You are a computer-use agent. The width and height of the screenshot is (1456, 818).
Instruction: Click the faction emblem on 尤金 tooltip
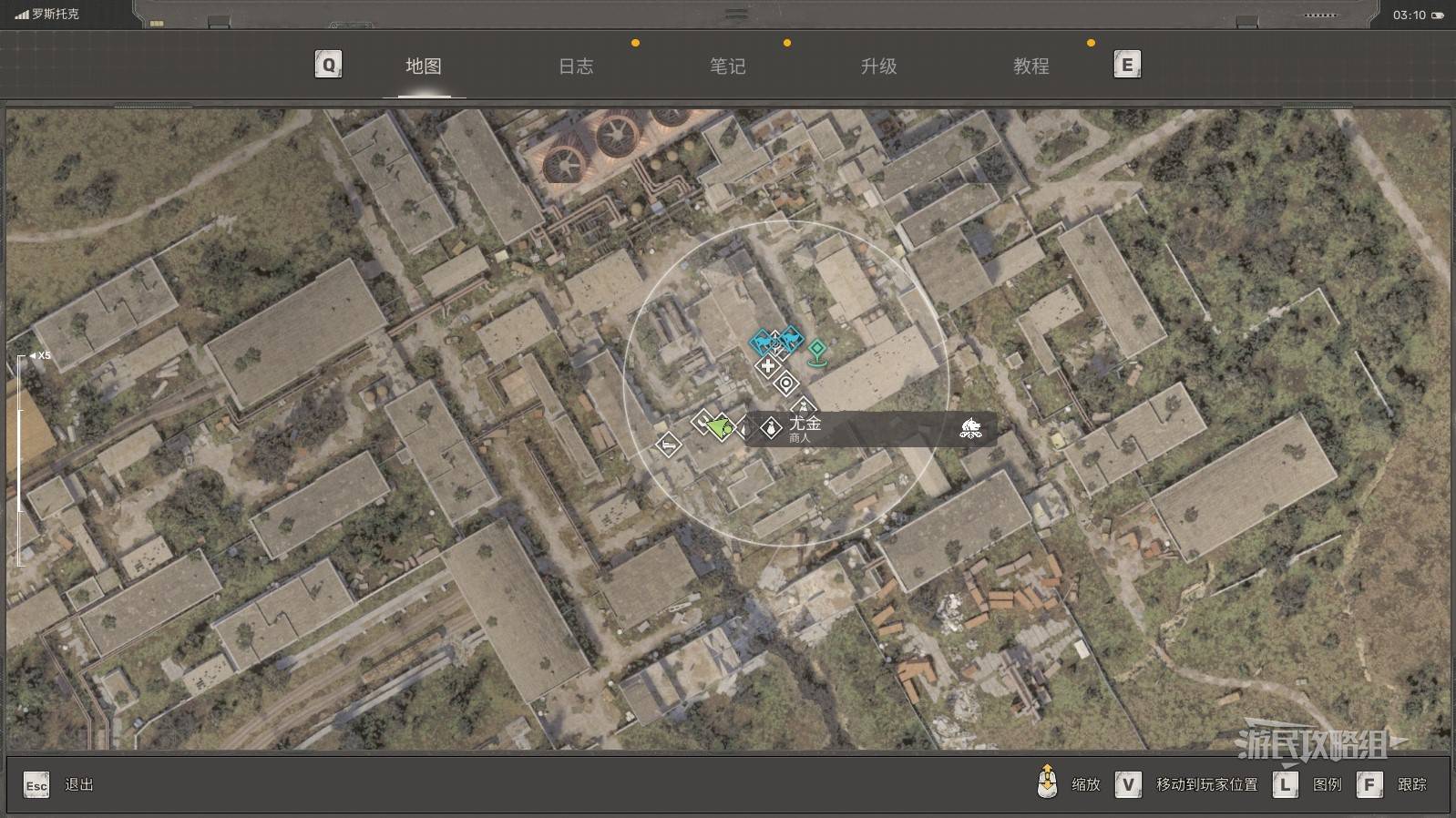tap(970, 428)
